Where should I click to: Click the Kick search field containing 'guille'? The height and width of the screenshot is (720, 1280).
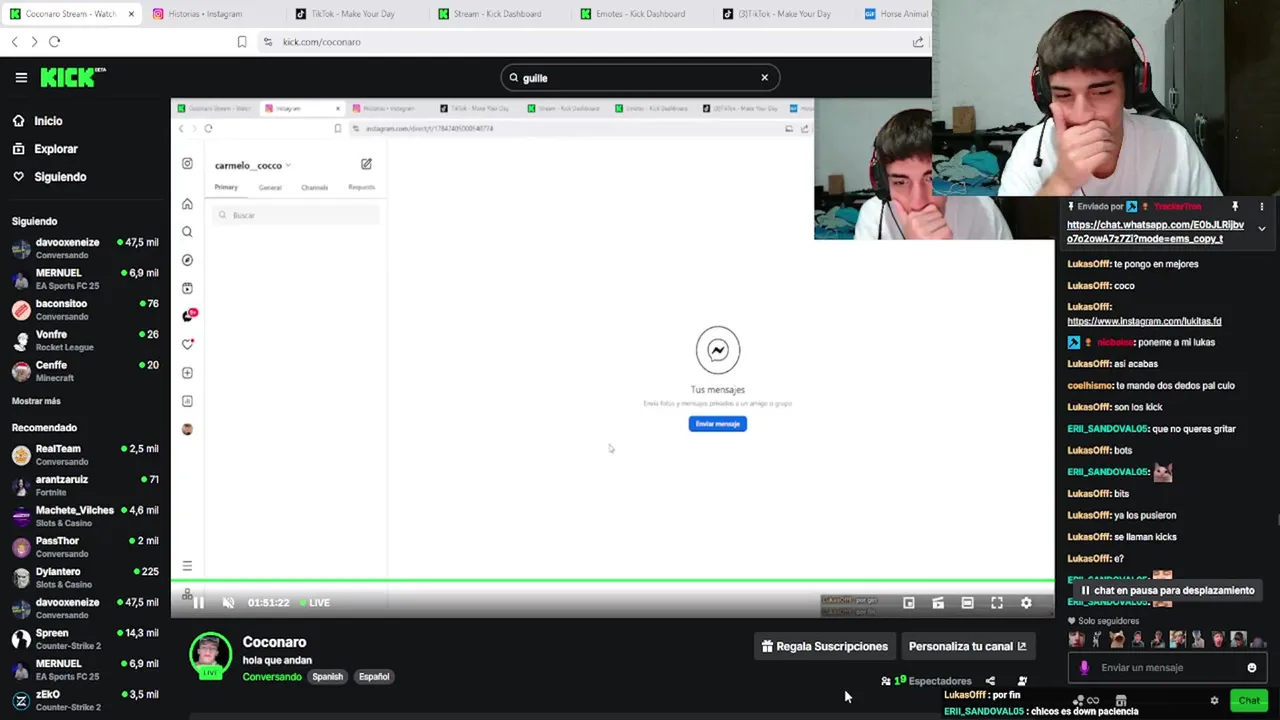(640, 77)
